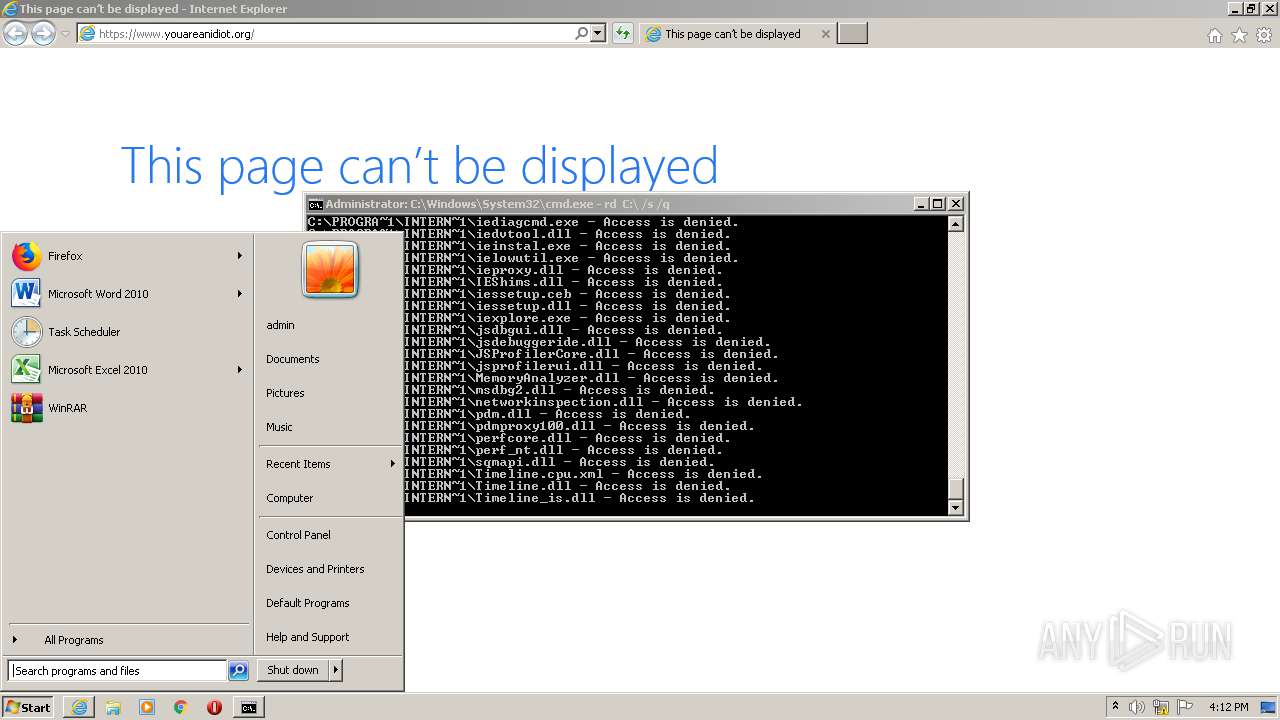Minimize the cmd.exe window
1280x720 pixels.
[920, 204]
